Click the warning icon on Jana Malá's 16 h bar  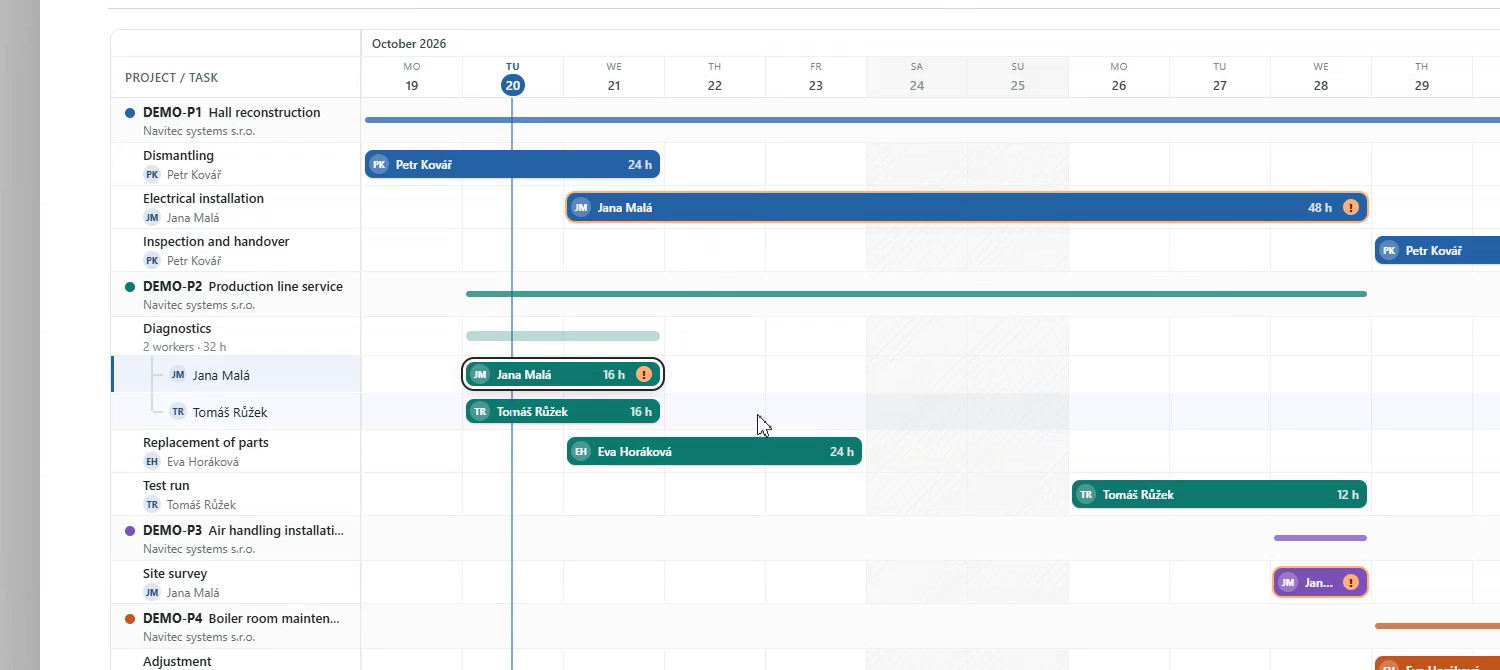tap(644, 375)
